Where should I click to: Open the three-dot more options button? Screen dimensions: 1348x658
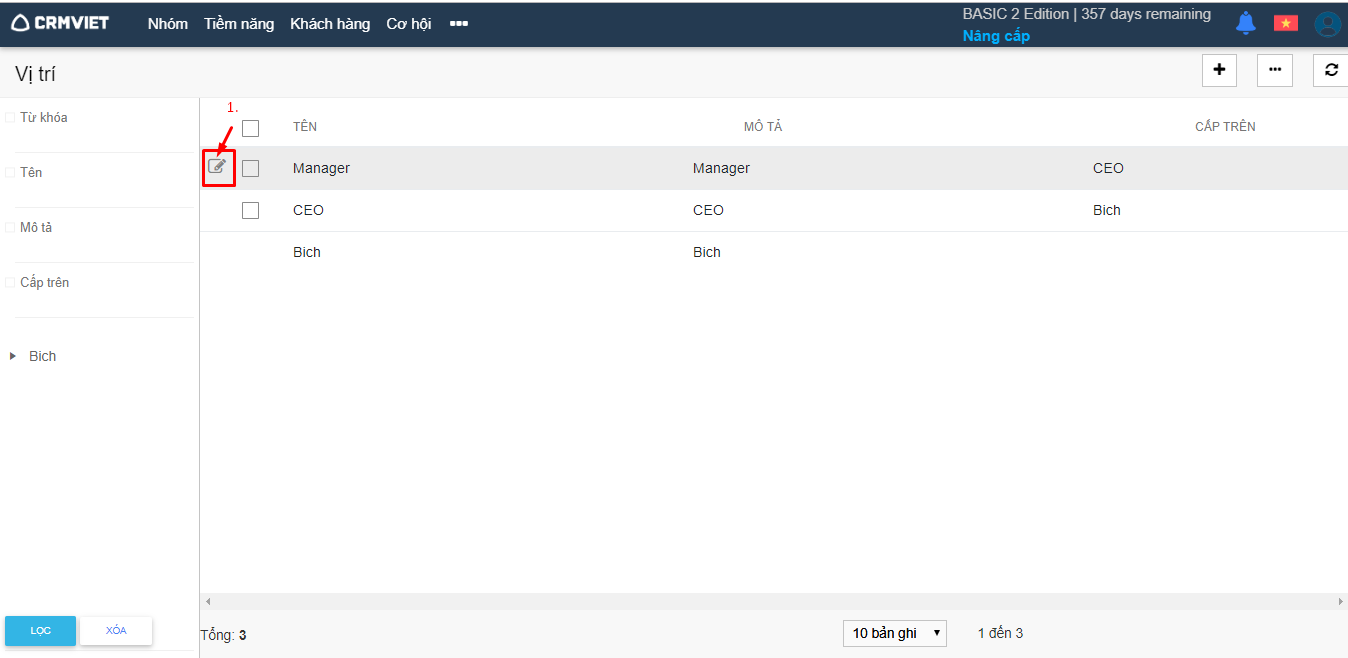[1275, 70]
